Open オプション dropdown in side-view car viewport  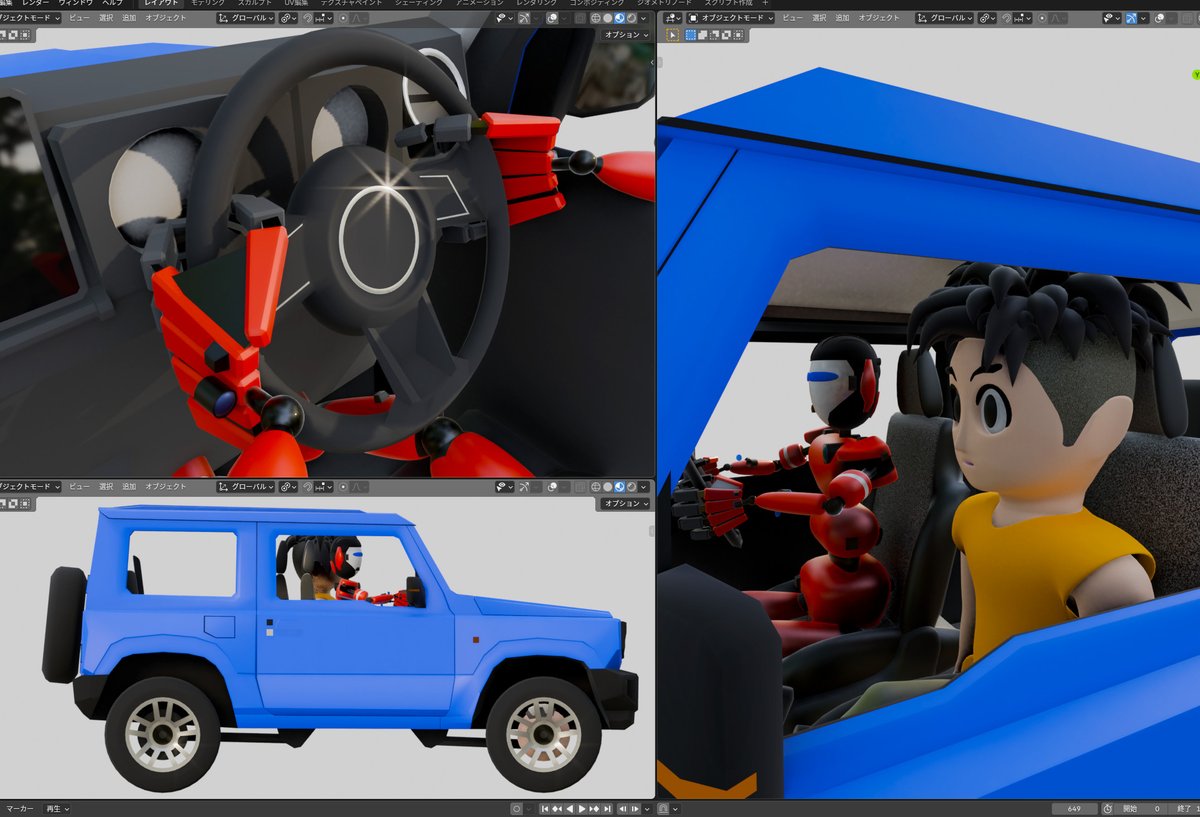pos(626,503)
